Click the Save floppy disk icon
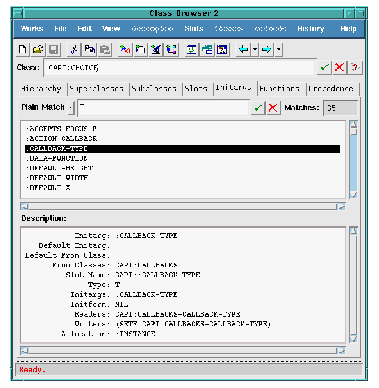The width and height of the screenshot is (379, 388). (54, 50)
